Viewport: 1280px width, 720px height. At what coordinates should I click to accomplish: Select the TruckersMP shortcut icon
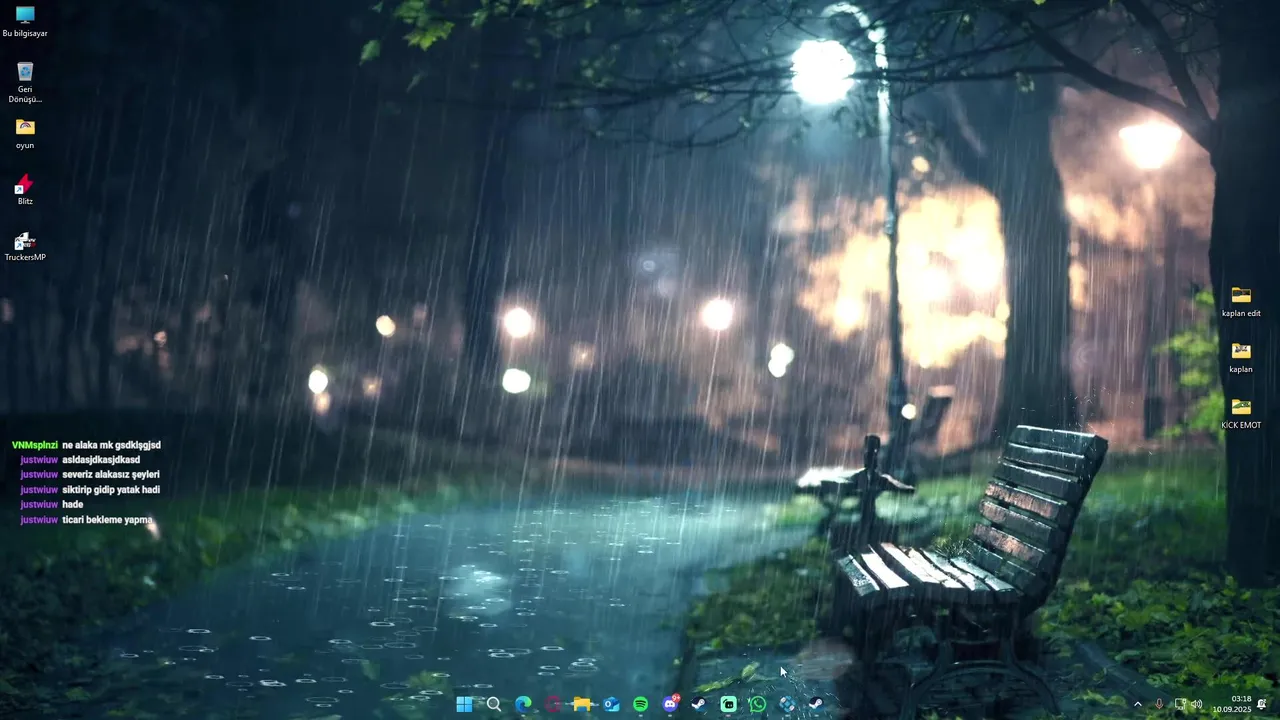click(x=25, y=246)
